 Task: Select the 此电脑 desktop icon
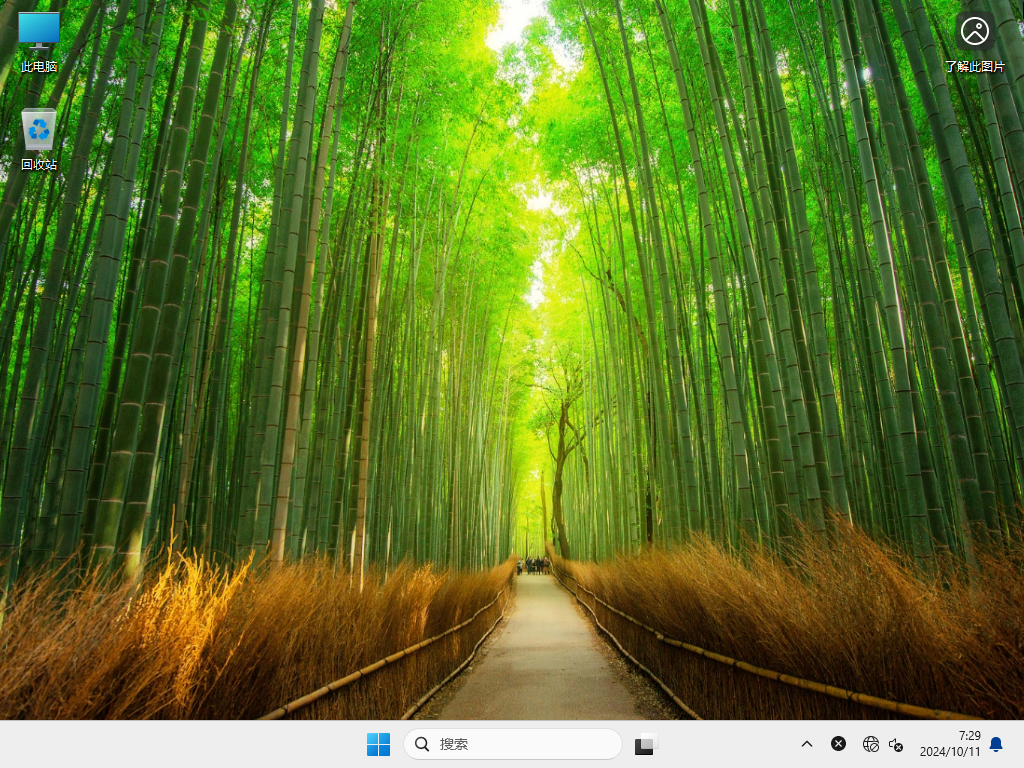point(39,31)
